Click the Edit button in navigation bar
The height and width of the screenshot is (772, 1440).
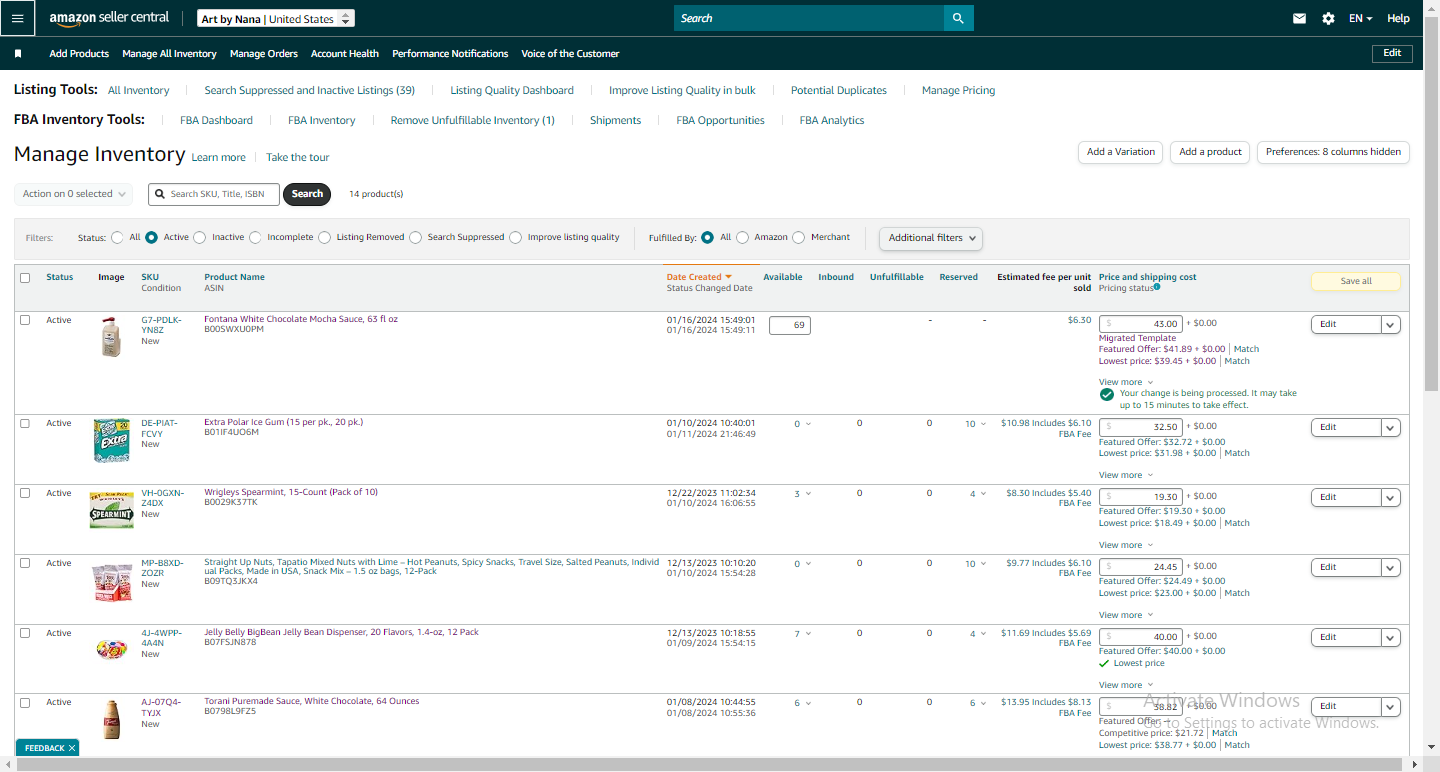pos(1392,53)
